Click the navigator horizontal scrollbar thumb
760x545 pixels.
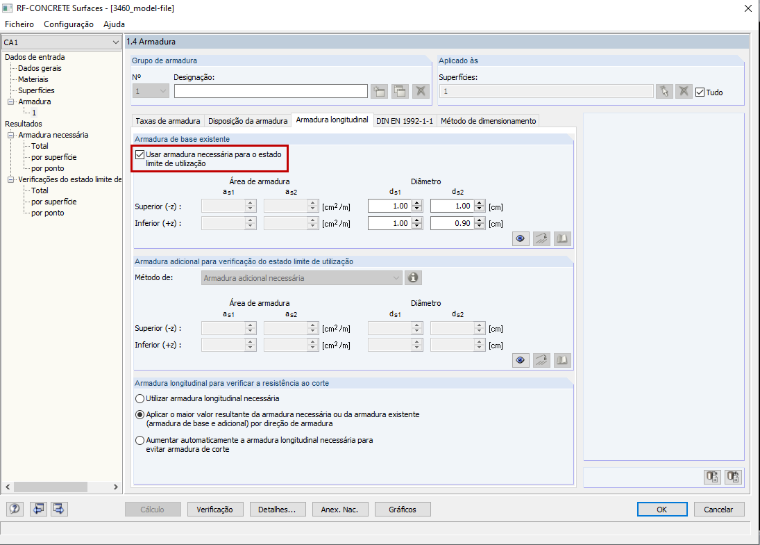coord(50,487)
